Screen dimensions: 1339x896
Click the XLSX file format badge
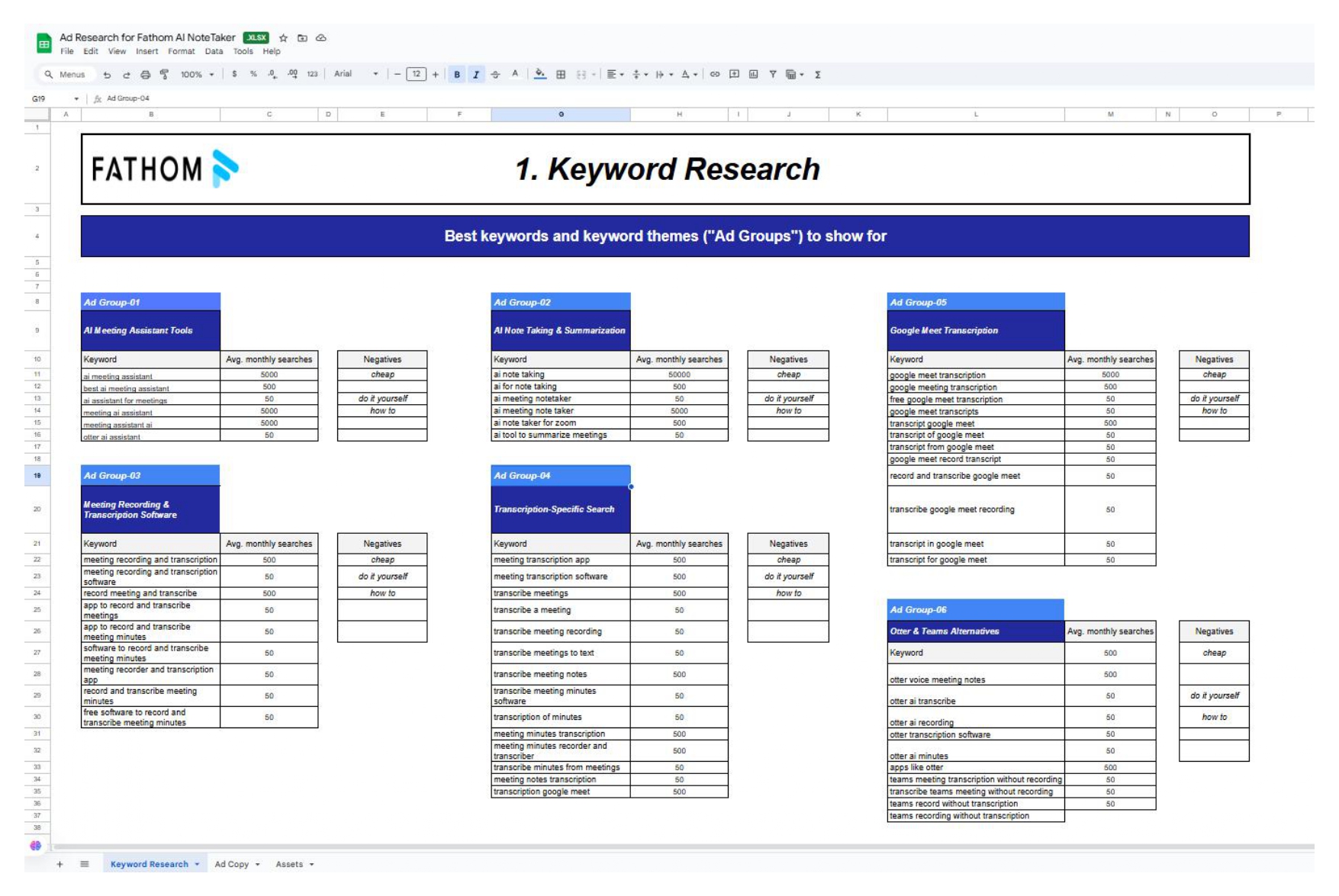point(256,37)
